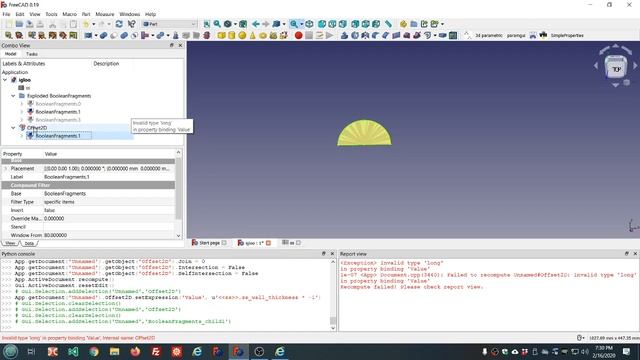Click the Filter Type value specific items
This screenshot has width=640, height=360.
coord(109,202)
